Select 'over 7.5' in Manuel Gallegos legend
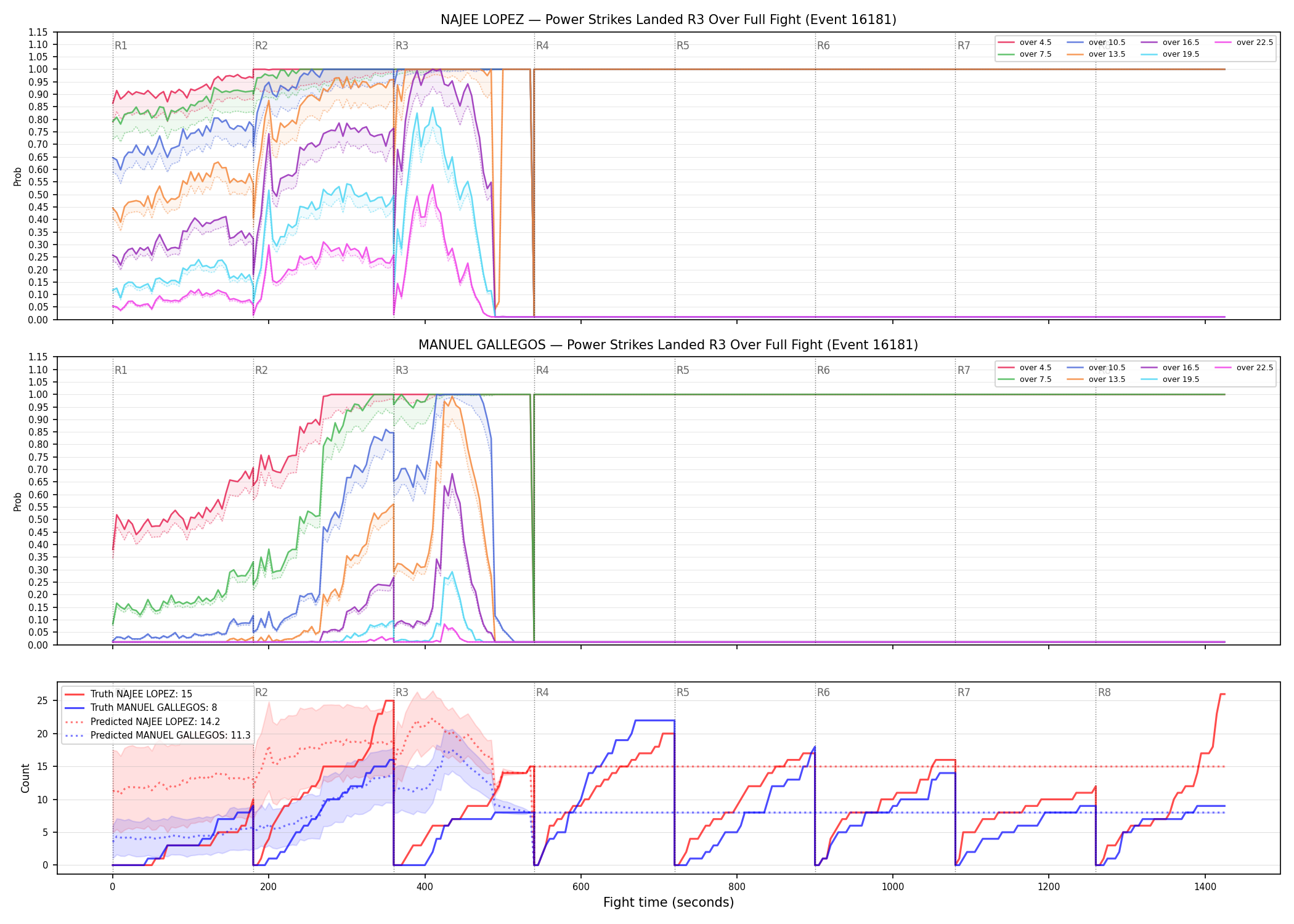Screen dimensions: 1294x924 coord(1025,379)
